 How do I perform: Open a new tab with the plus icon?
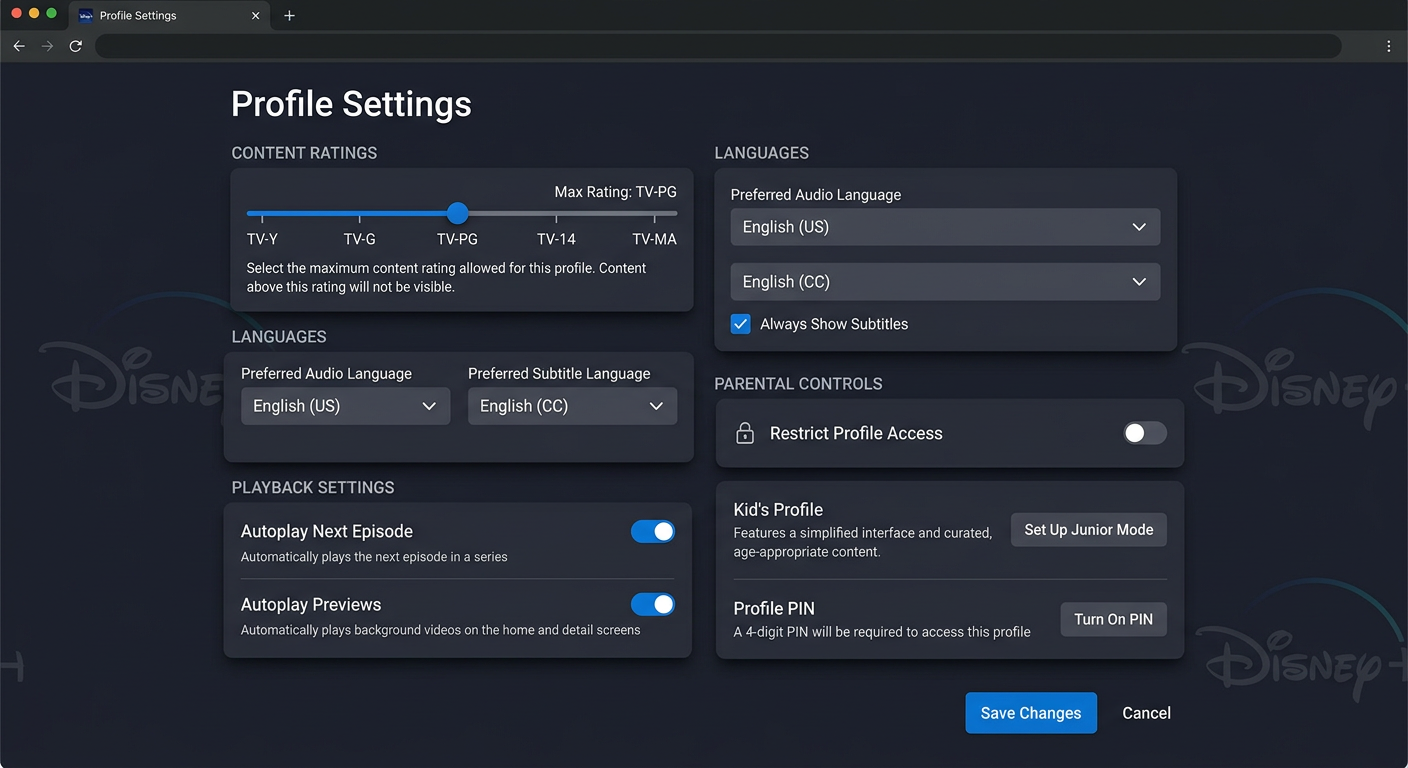289,15
